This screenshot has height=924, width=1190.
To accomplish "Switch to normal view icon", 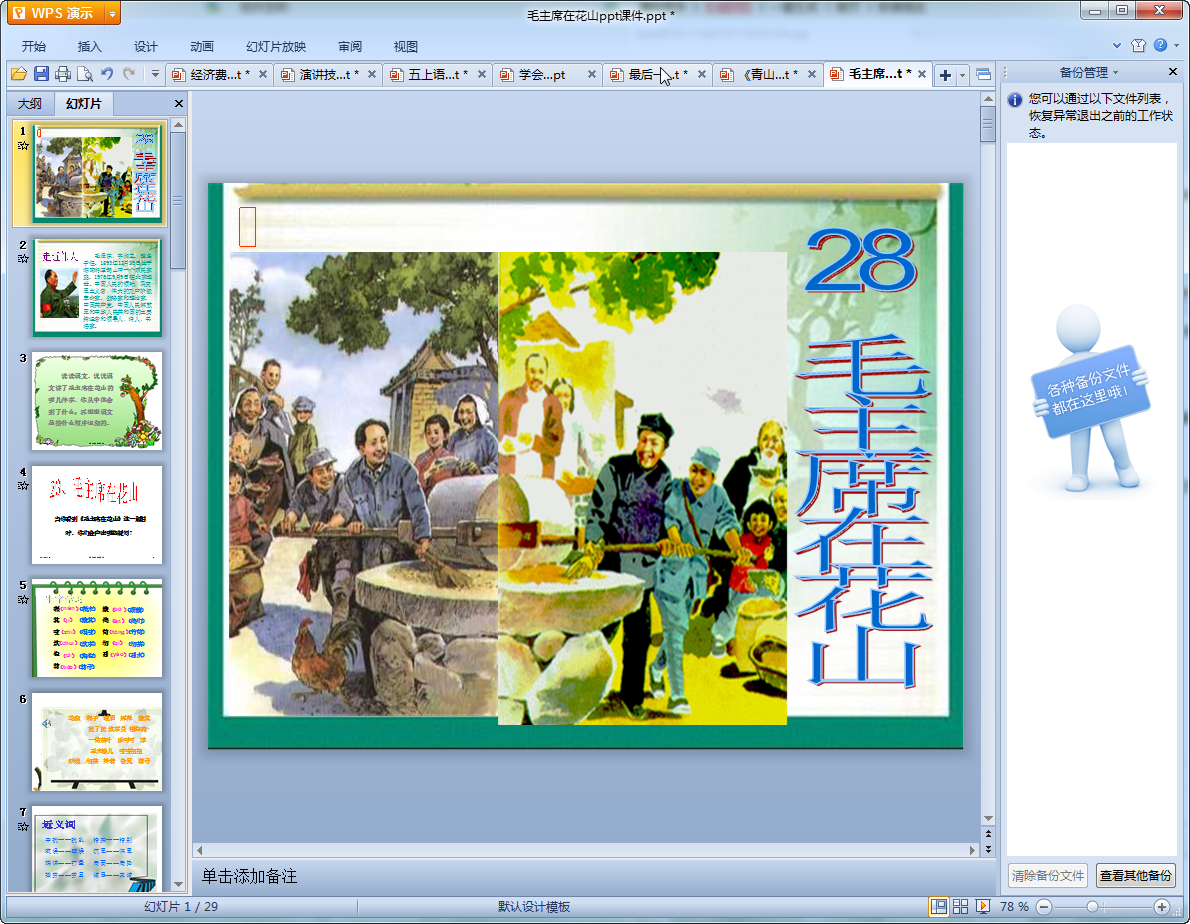I will pyautogui.click(x=939, y=907).
